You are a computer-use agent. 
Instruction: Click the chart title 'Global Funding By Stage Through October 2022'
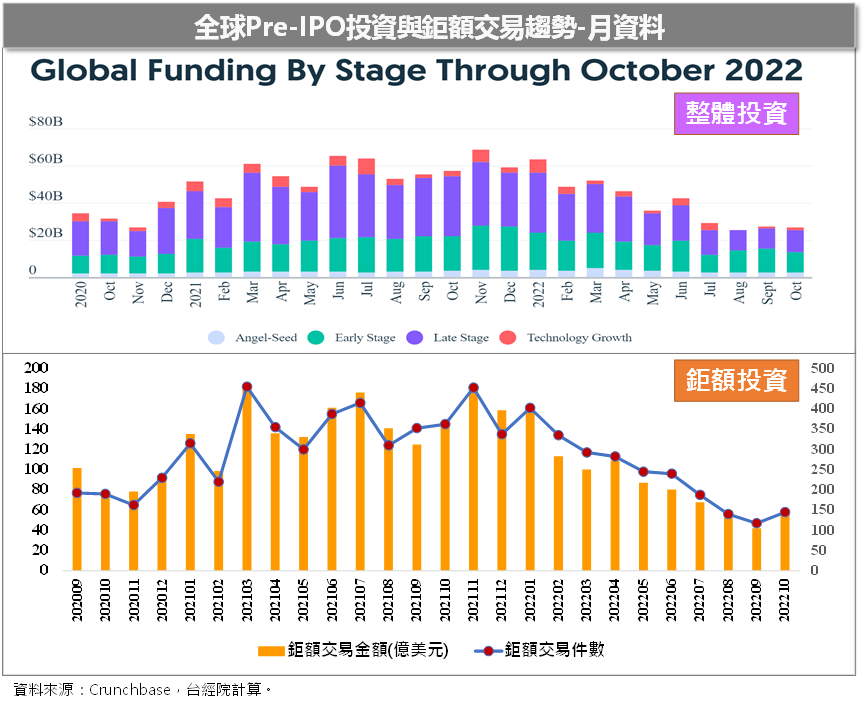(x=417, y=71)
